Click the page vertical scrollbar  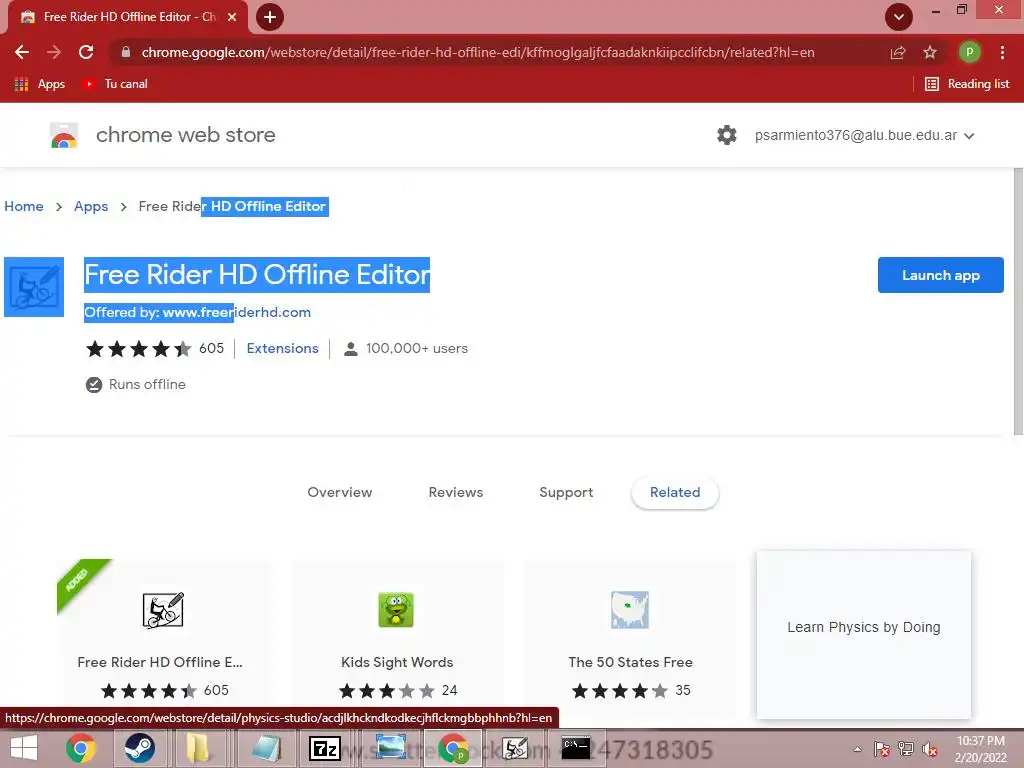pyautogui.click(x=1017, y=301)
